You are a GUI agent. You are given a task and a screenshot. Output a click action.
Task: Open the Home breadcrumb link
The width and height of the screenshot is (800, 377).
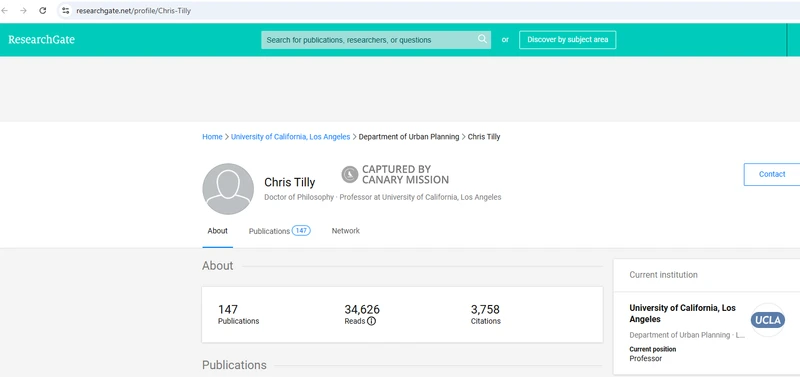(212, 137)
